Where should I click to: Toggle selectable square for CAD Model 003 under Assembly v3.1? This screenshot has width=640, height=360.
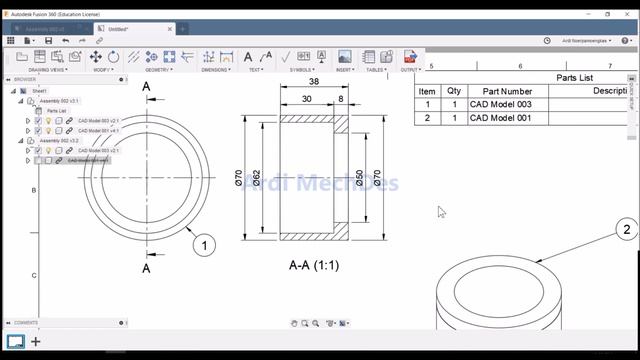pyautogui.click(x=59, y=120)
